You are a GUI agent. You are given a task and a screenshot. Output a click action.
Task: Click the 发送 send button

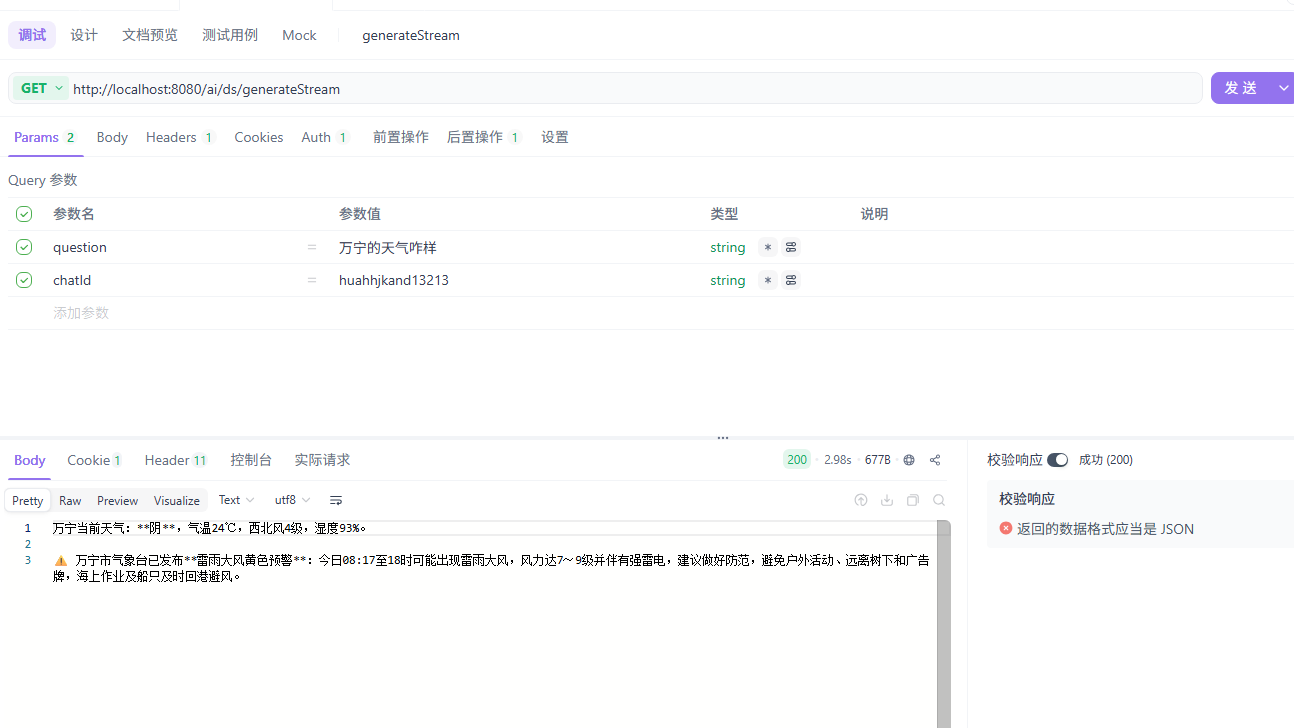[x=1241, y=88]
